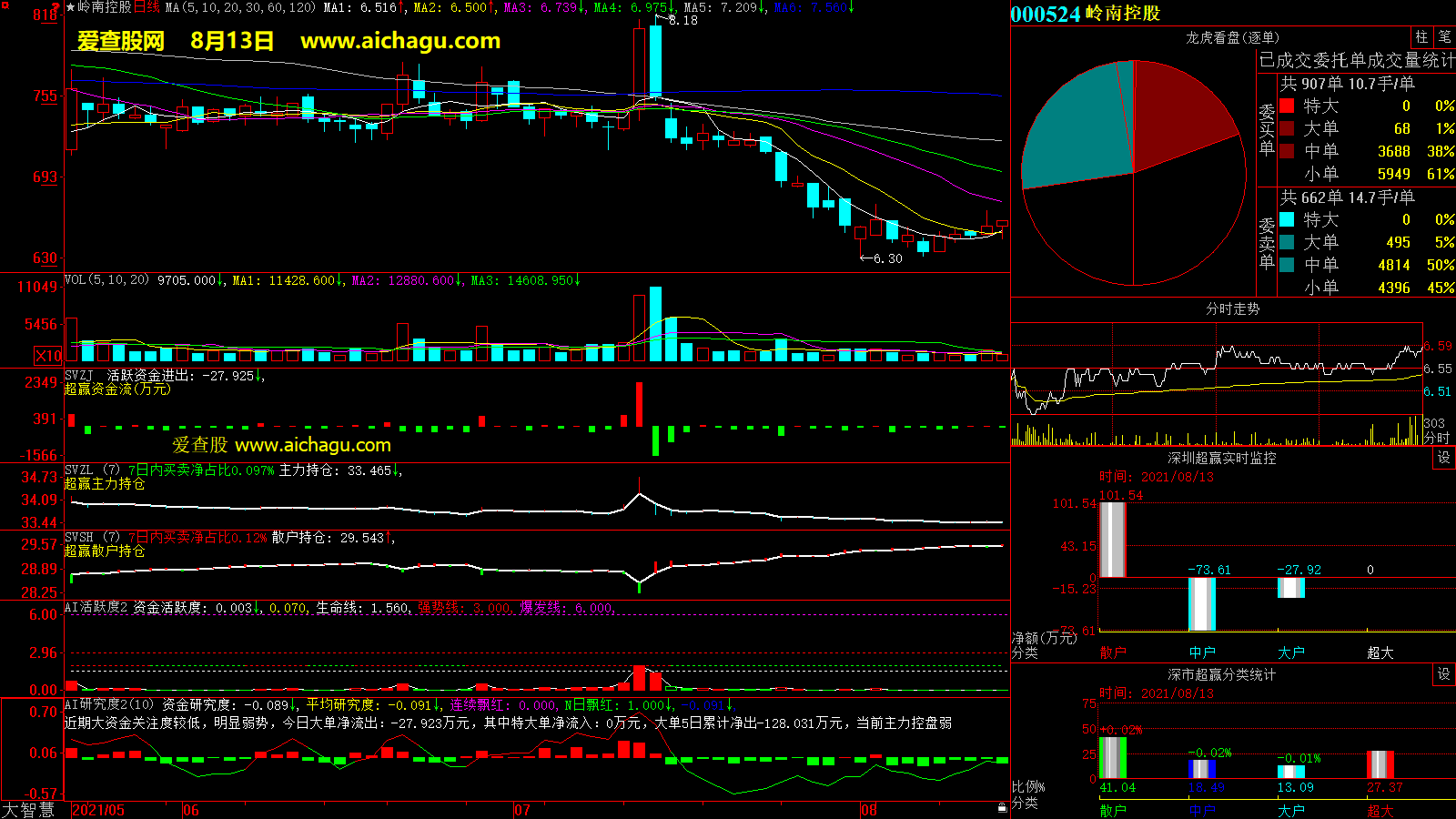Click the stock code 000524 header

click(x=1046, y=14)
